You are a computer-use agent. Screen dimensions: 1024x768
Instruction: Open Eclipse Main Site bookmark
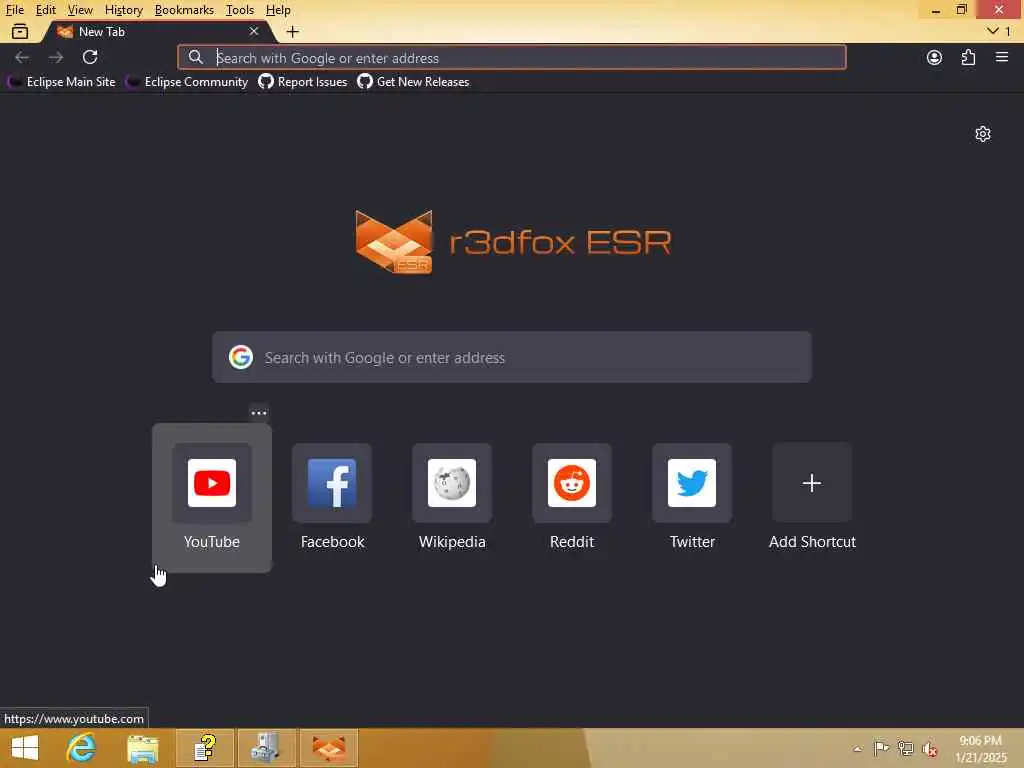[62, 82]
